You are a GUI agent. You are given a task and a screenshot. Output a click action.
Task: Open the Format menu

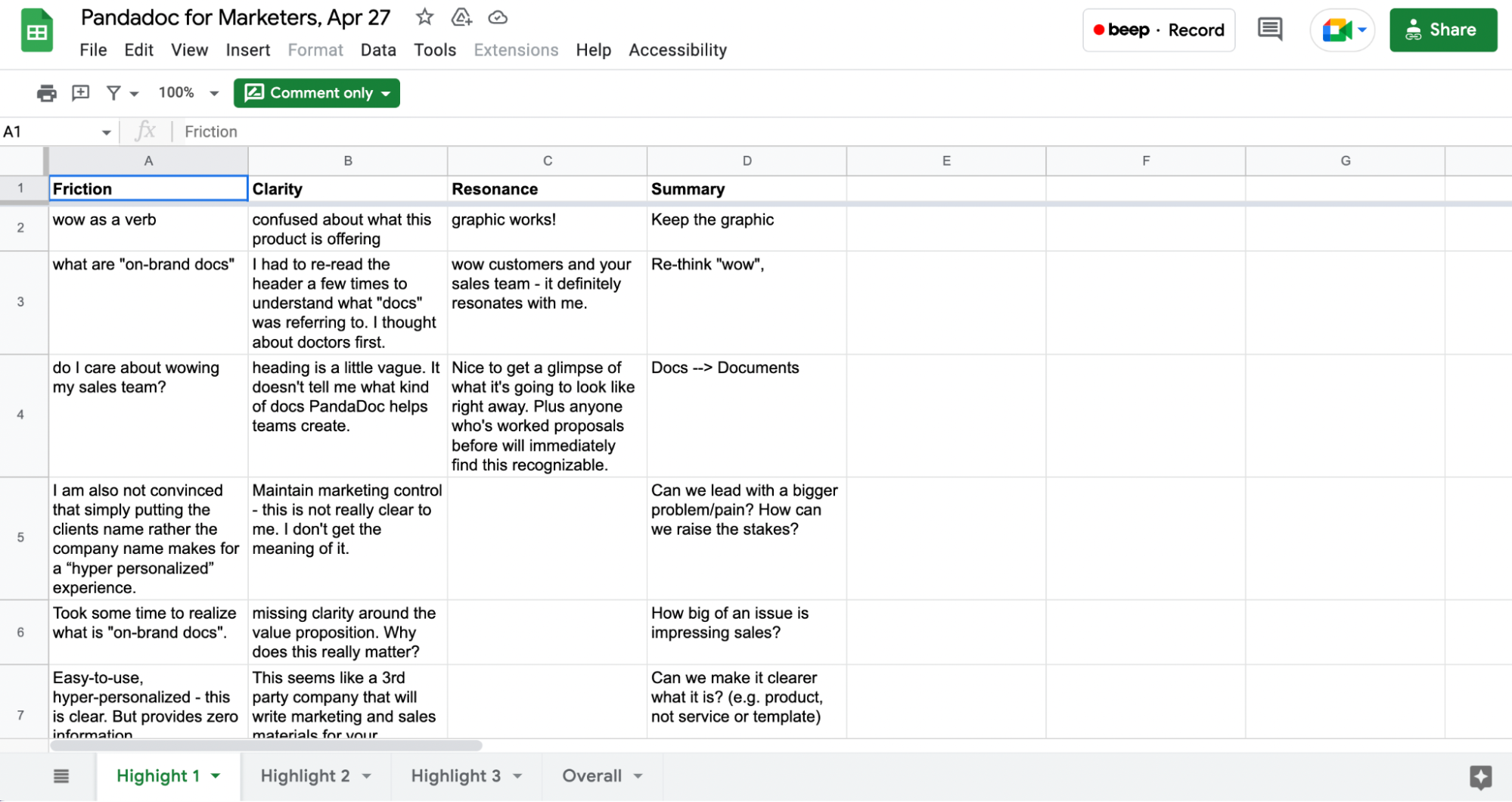point(315,50)
